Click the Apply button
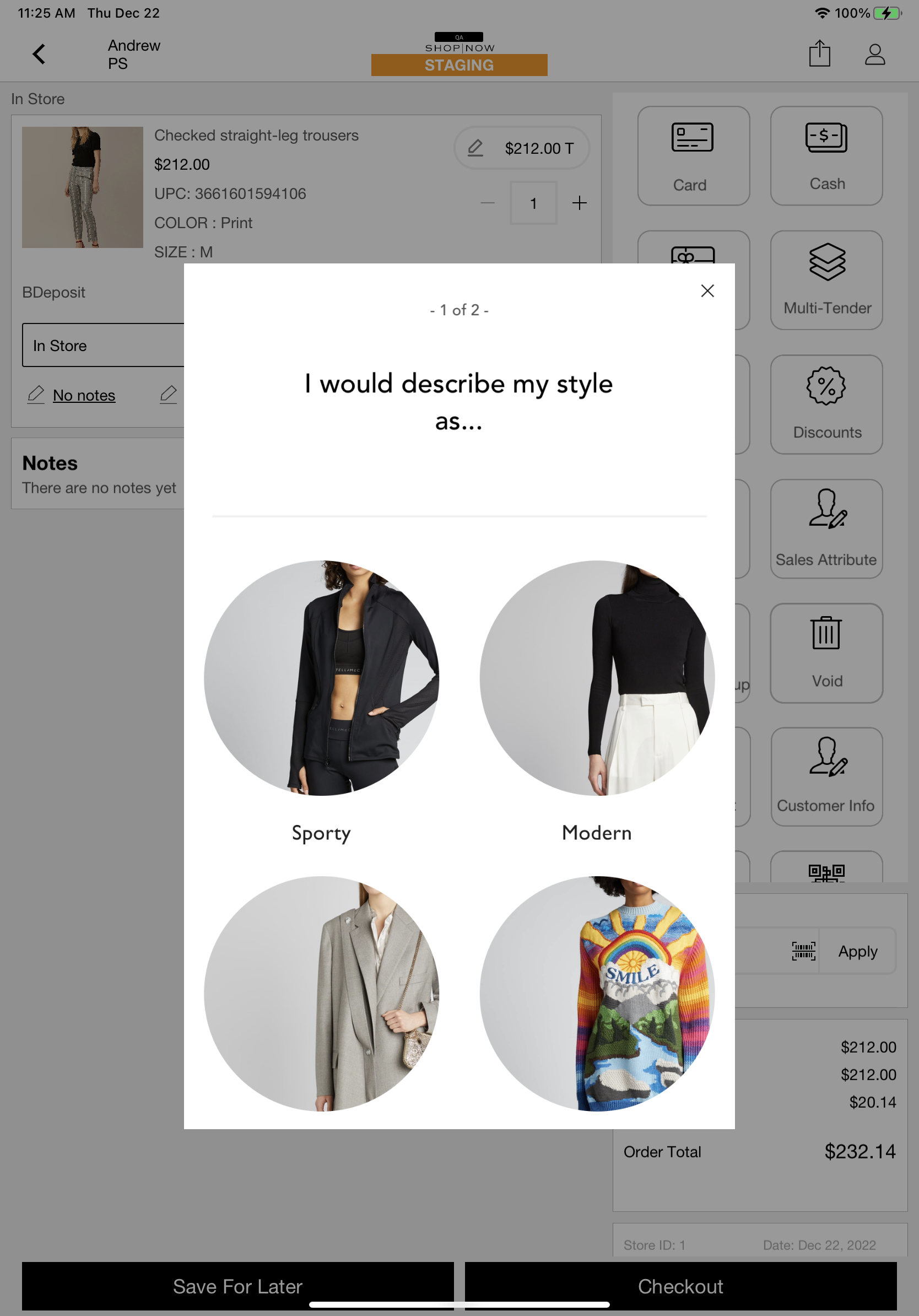This screenshot has width=919, height=1316. pyautogui.click(x=857, y=951)
